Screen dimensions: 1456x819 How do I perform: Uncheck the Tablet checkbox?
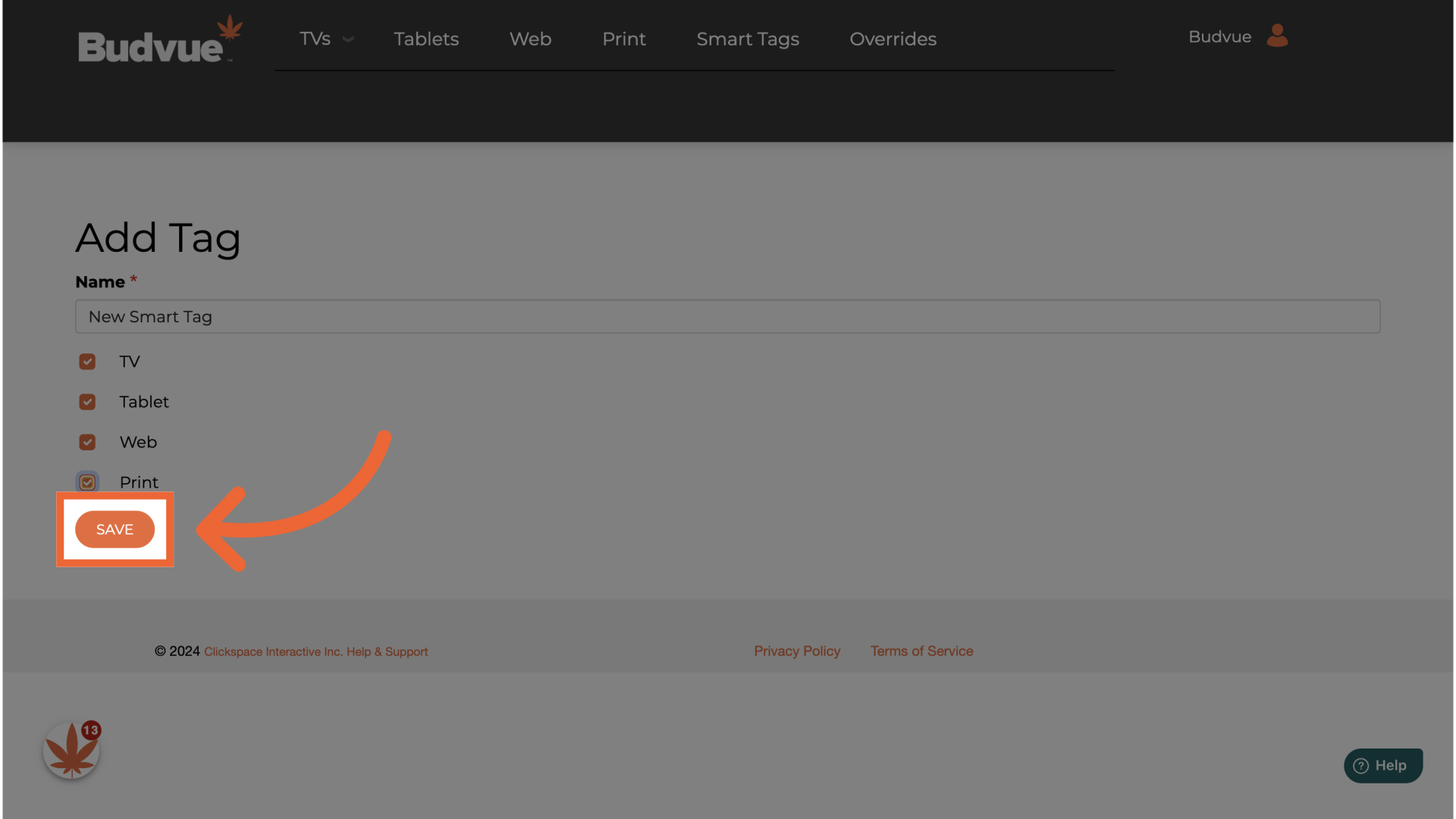(87, 402)
